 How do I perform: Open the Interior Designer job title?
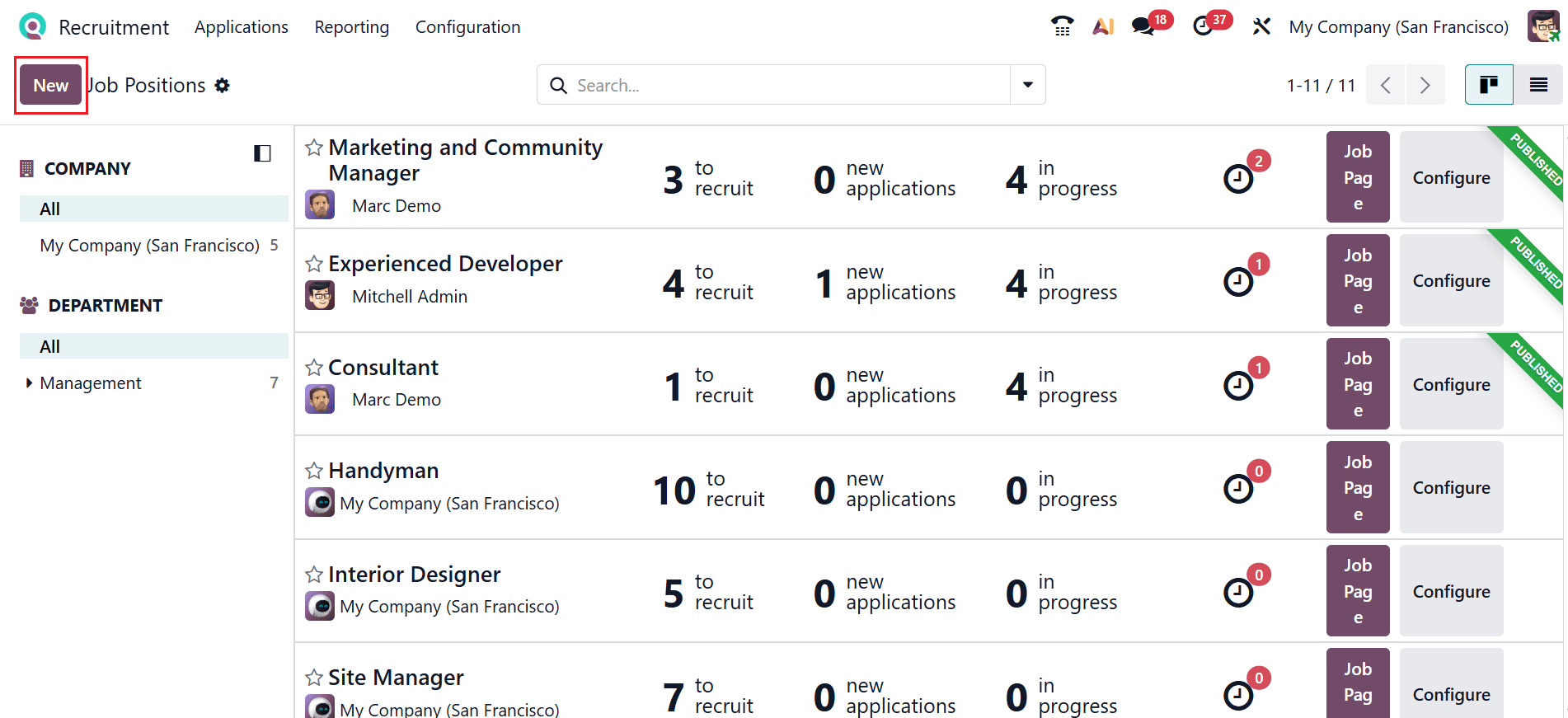tap(415, 575)
